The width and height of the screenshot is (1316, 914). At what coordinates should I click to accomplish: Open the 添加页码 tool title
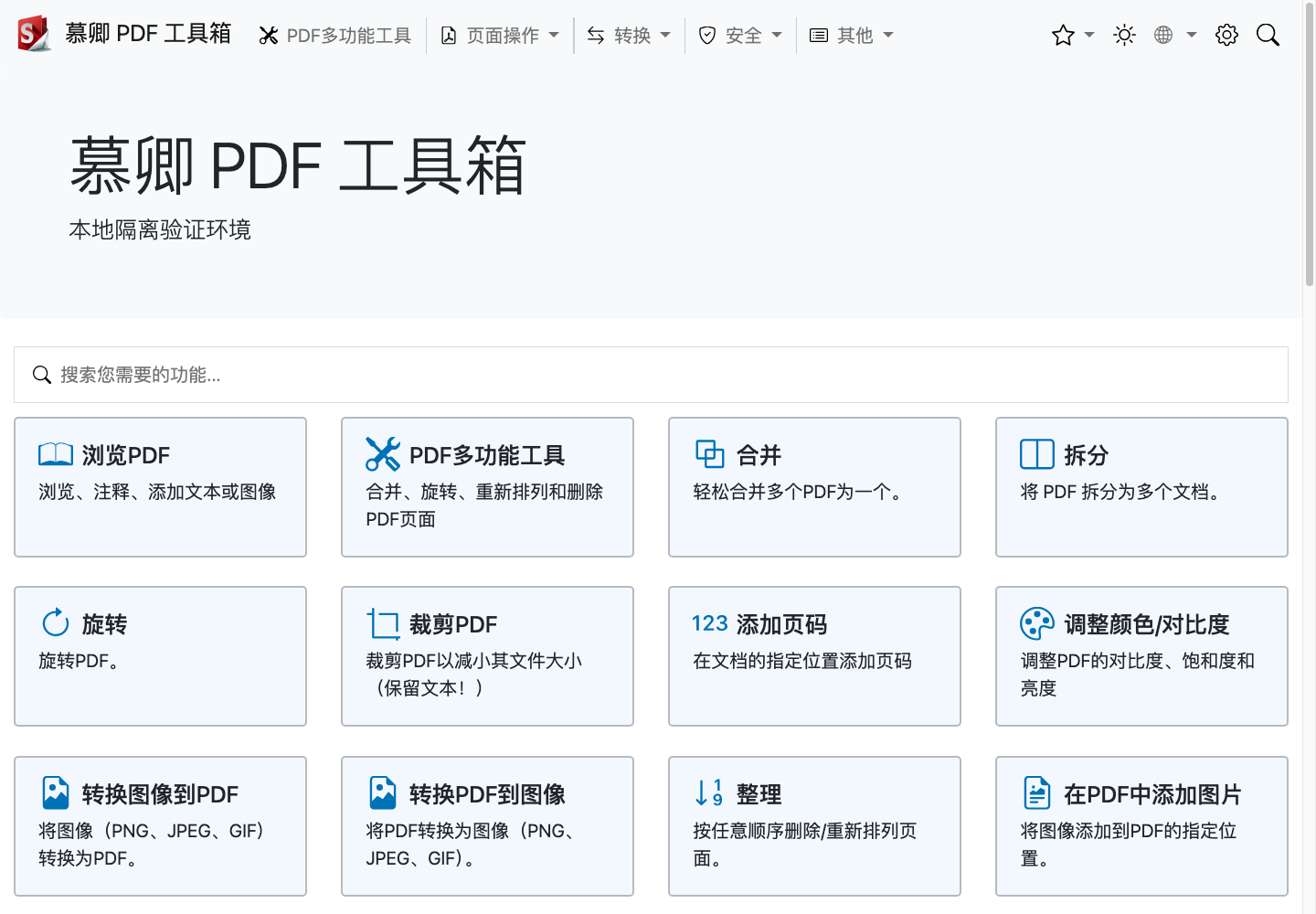[781, 624]
